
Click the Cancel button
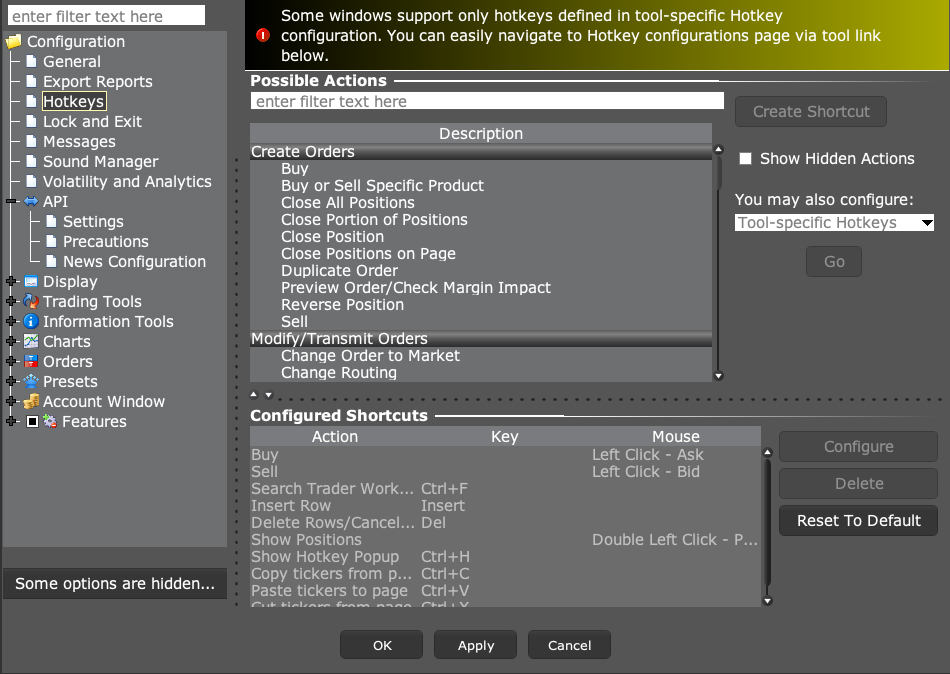(570, 646)
